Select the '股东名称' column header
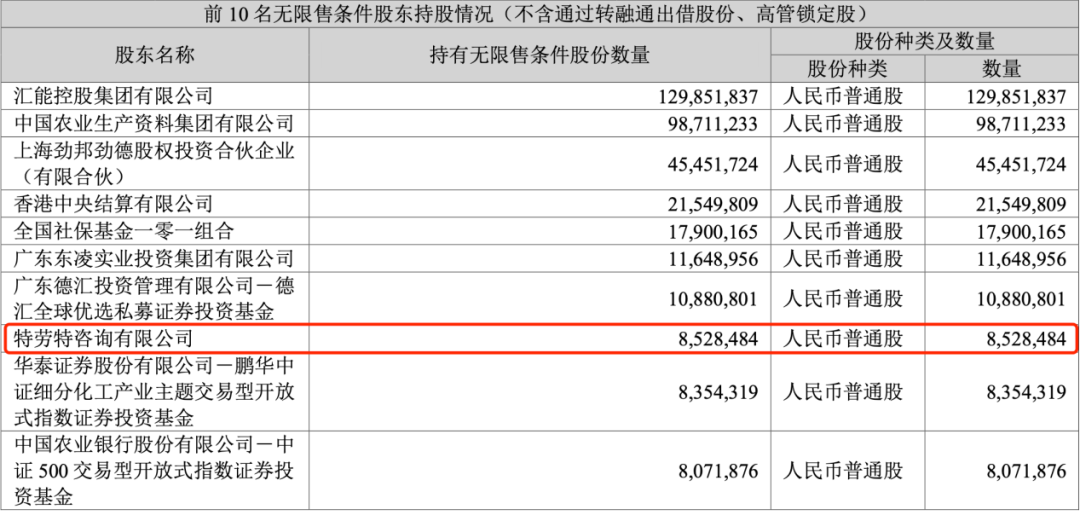Screen dimensions: 1080x515 pyautogui.click(x=154, y=55)
